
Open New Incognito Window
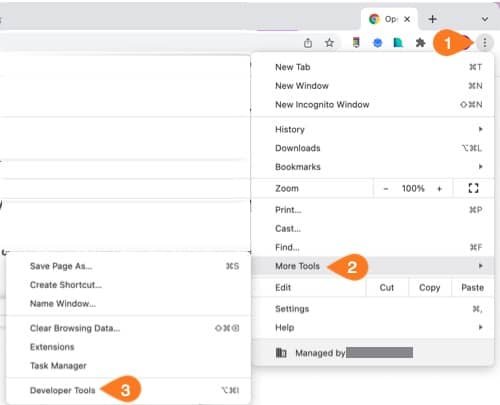(x=373, y=104)
